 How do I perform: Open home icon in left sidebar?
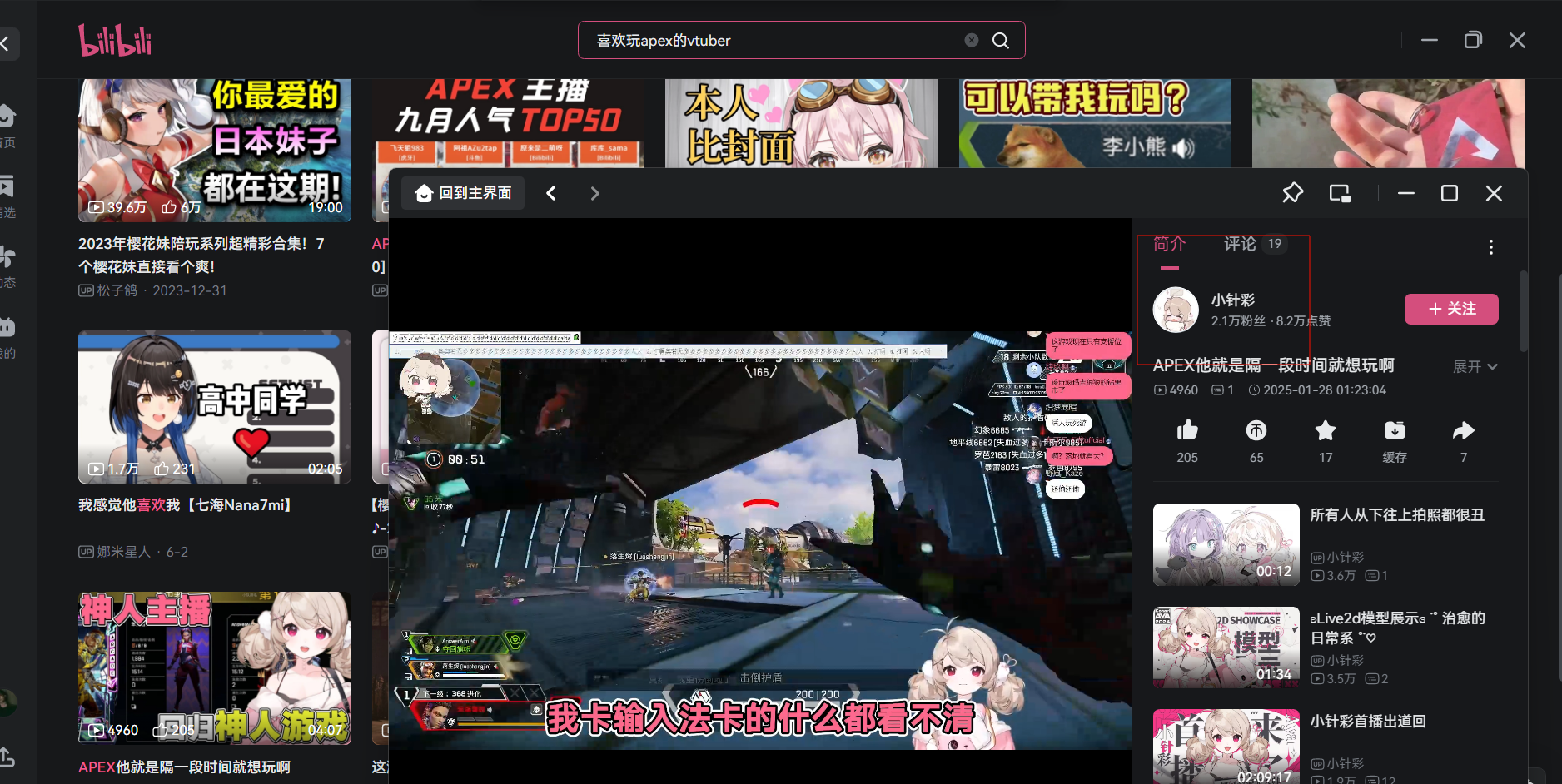point(7,115)
